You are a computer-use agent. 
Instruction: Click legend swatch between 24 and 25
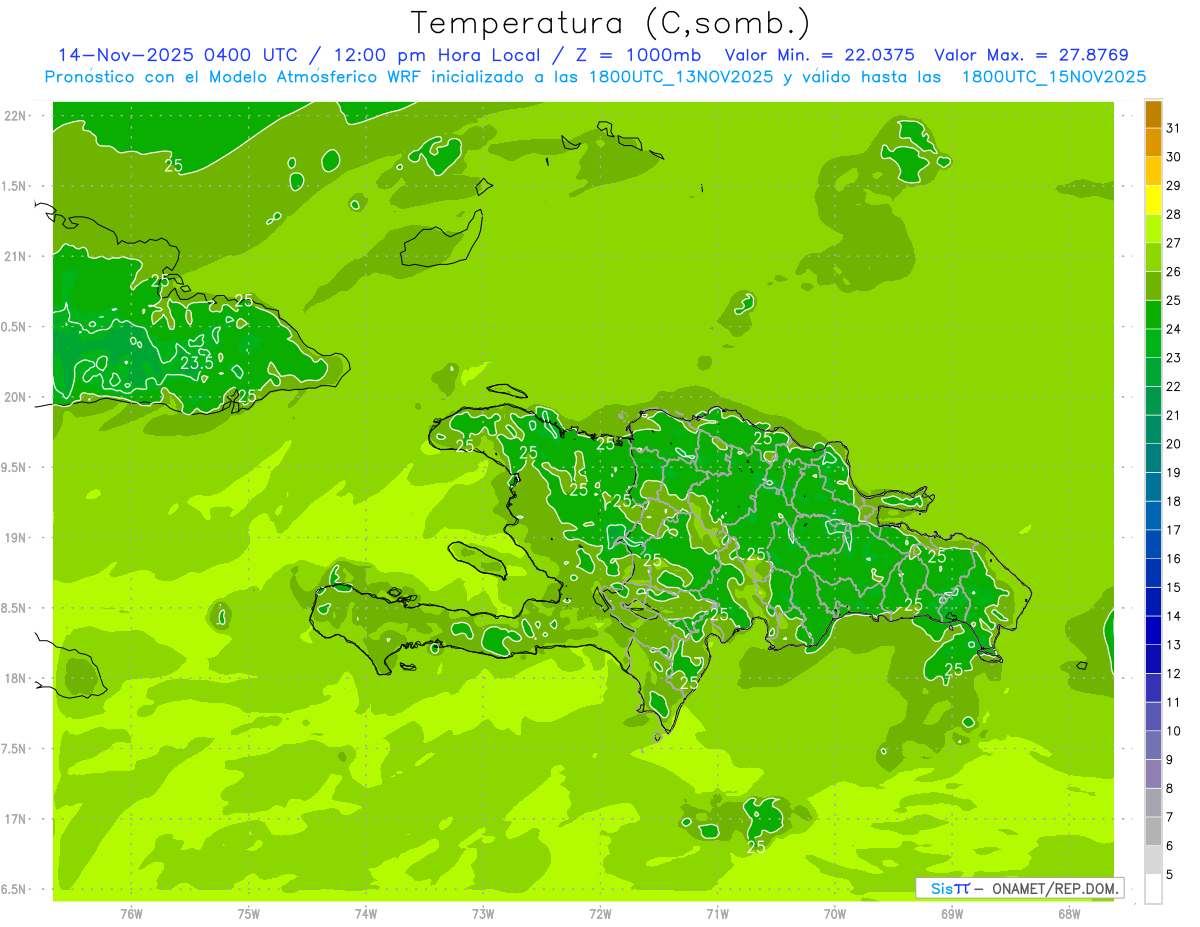coord(1153,315)
